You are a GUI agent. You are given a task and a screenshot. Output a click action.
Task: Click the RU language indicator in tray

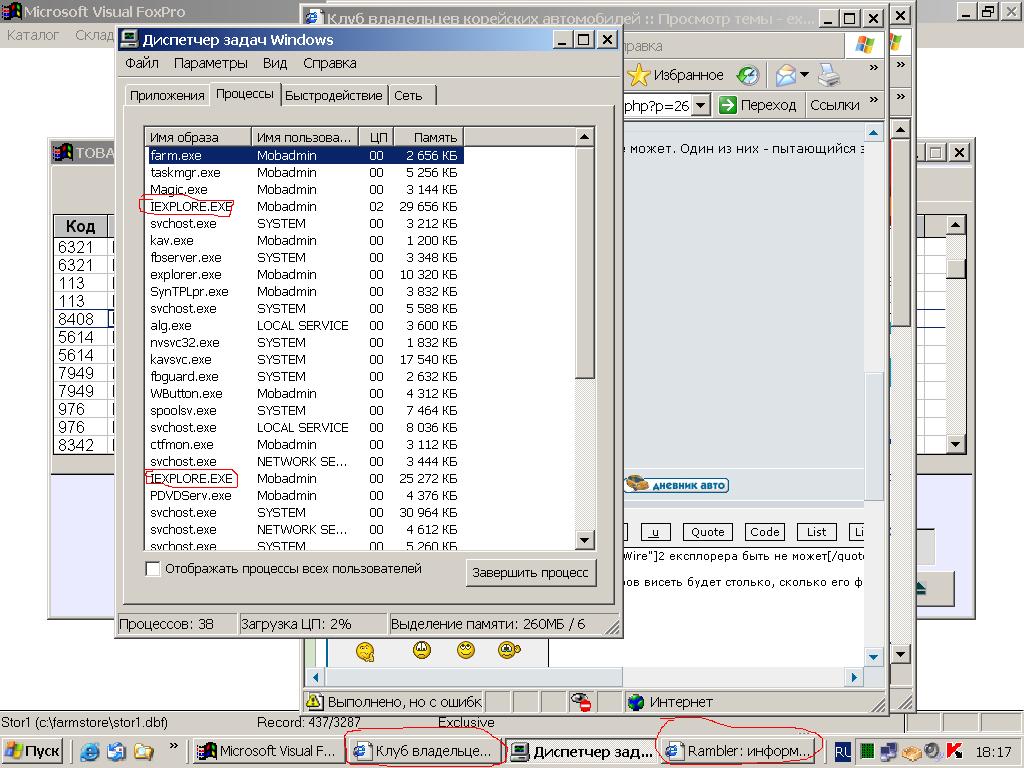tap(843, 751)
